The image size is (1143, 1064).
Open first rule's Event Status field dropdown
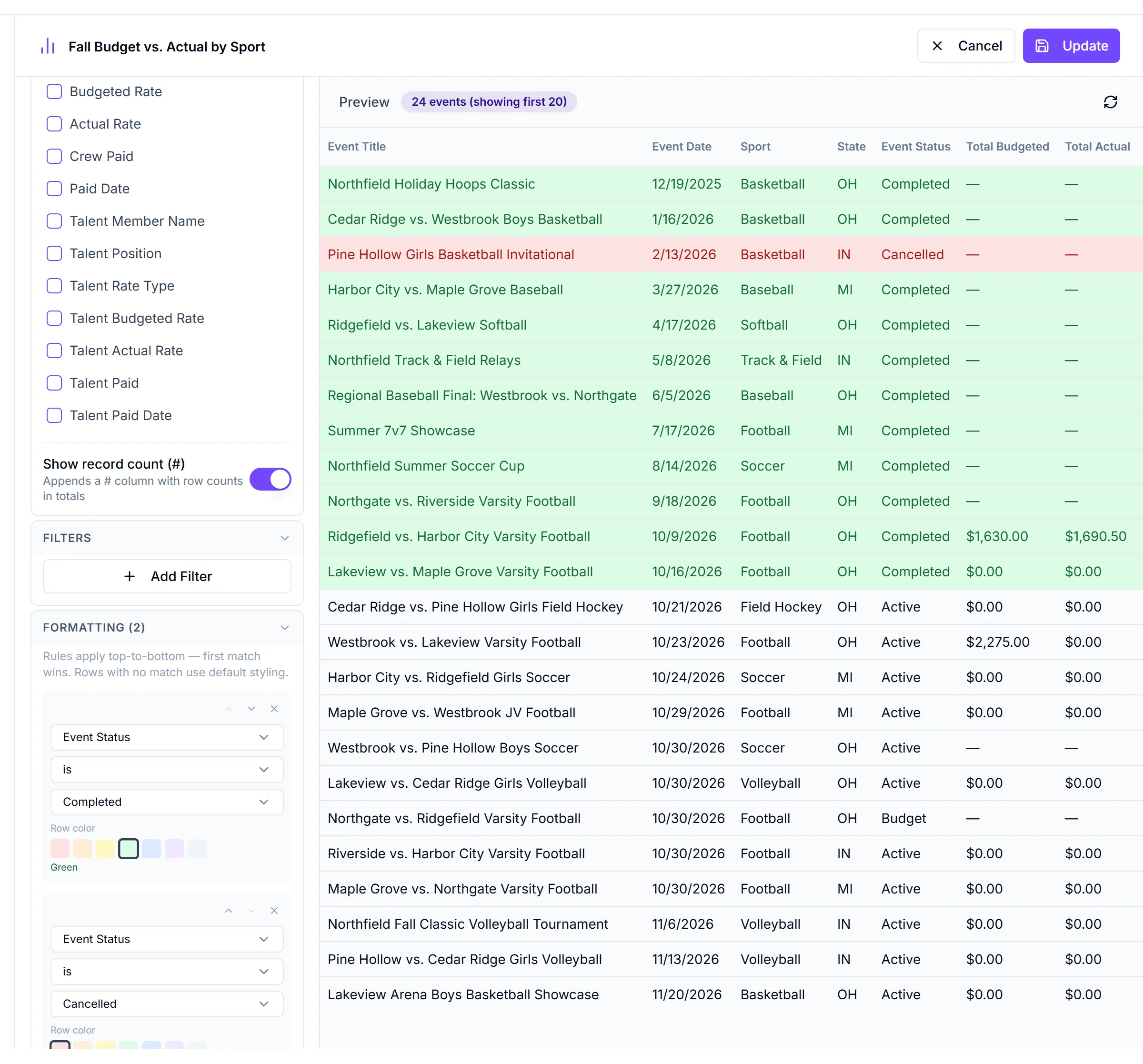[167, 737]
